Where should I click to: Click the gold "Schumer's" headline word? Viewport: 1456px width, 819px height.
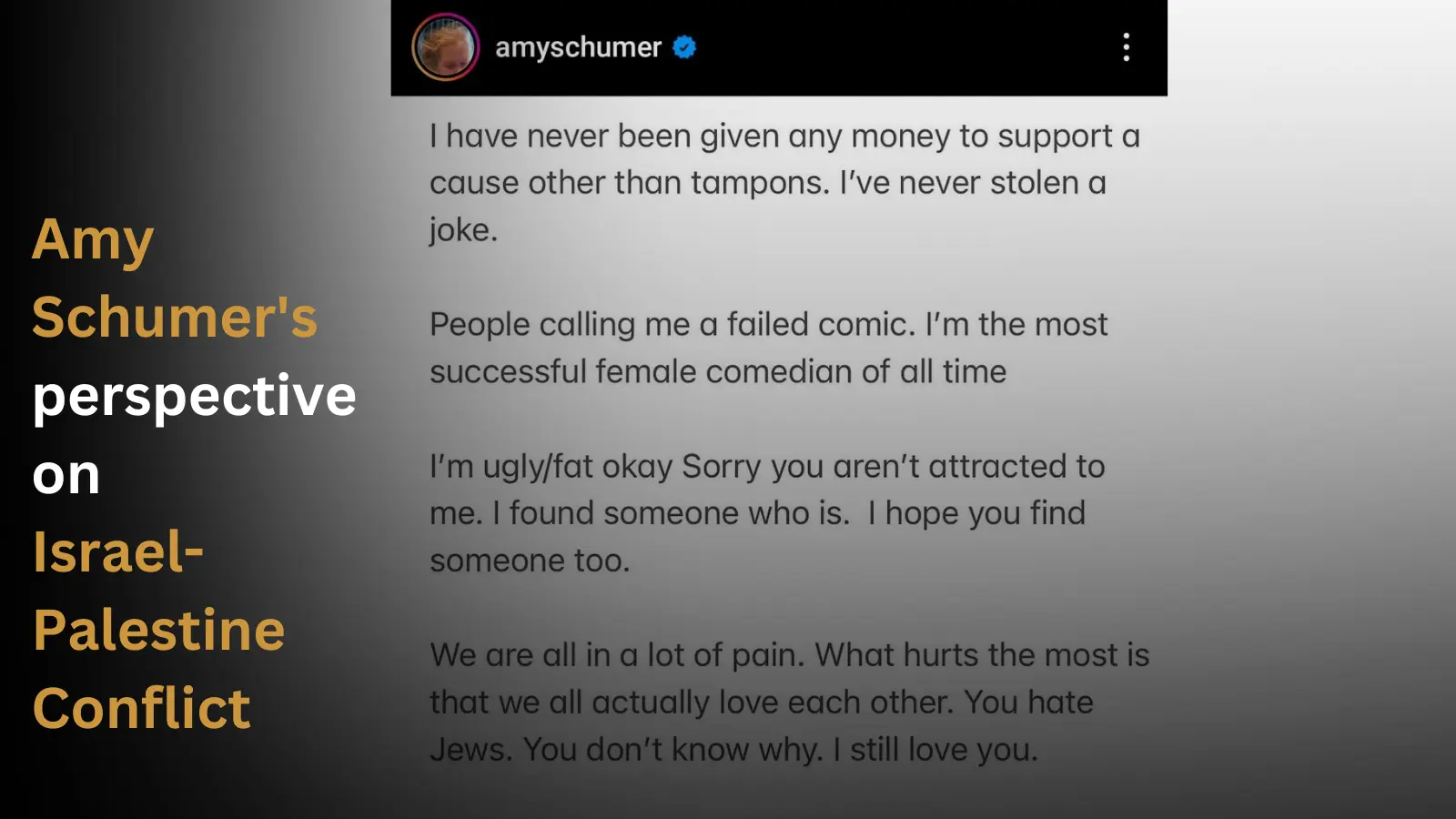point(175,318)
